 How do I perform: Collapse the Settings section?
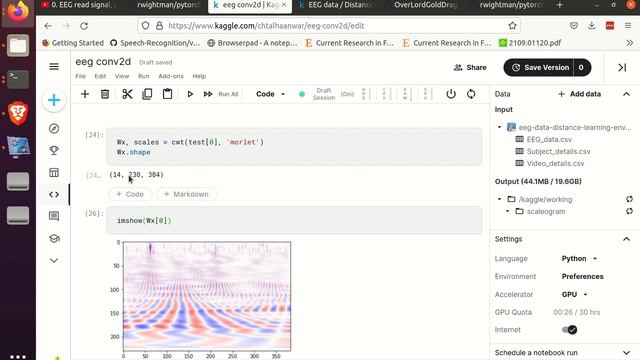tap(626, 239)
